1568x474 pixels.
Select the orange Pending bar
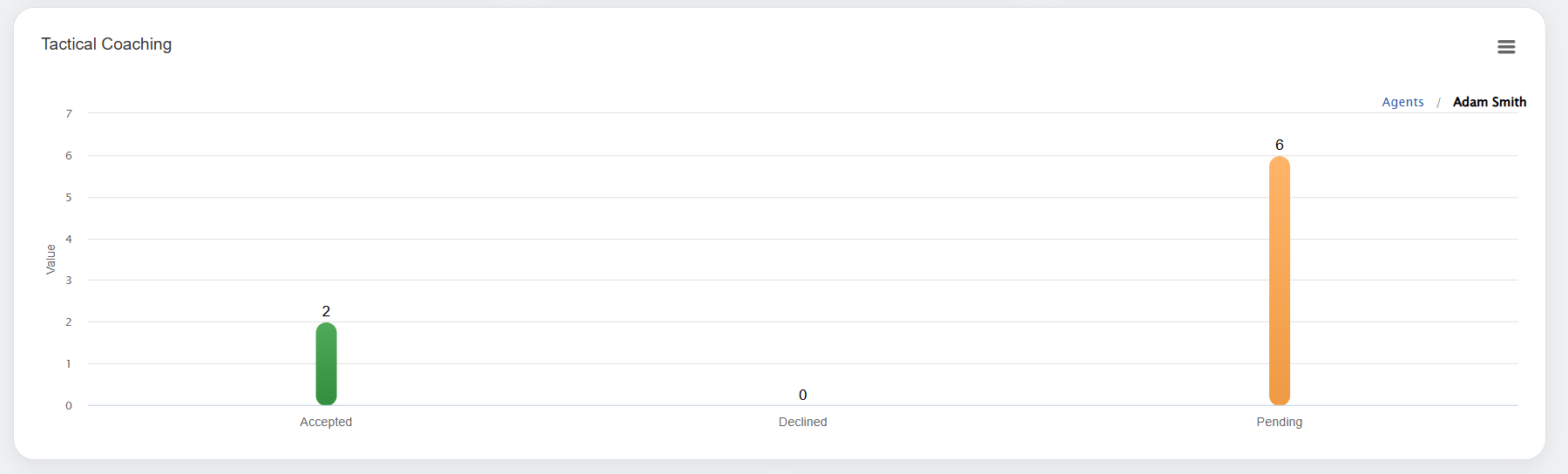1279,281
